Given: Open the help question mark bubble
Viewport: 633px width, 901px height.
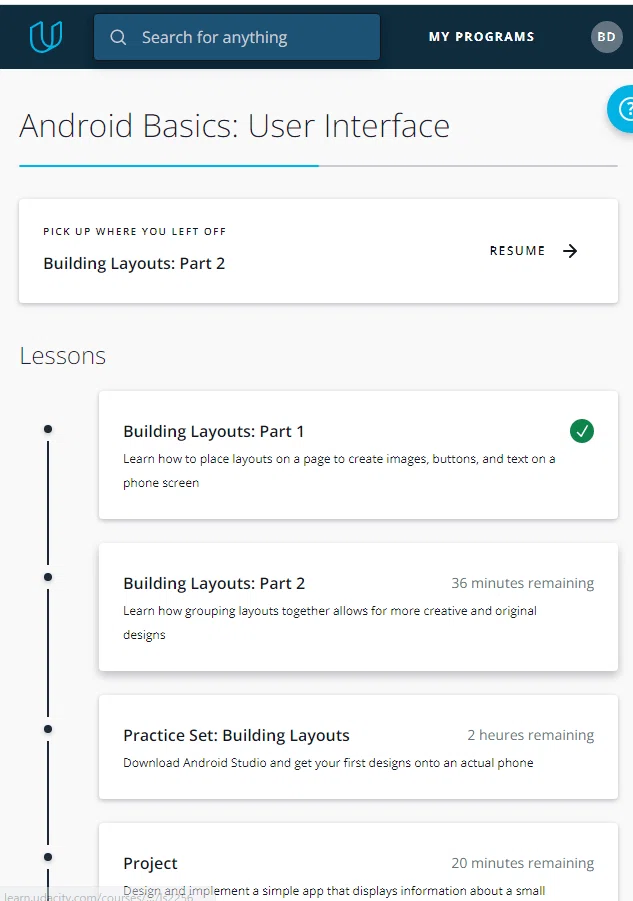Looking at the screenshot, I should tap(622, 109).
